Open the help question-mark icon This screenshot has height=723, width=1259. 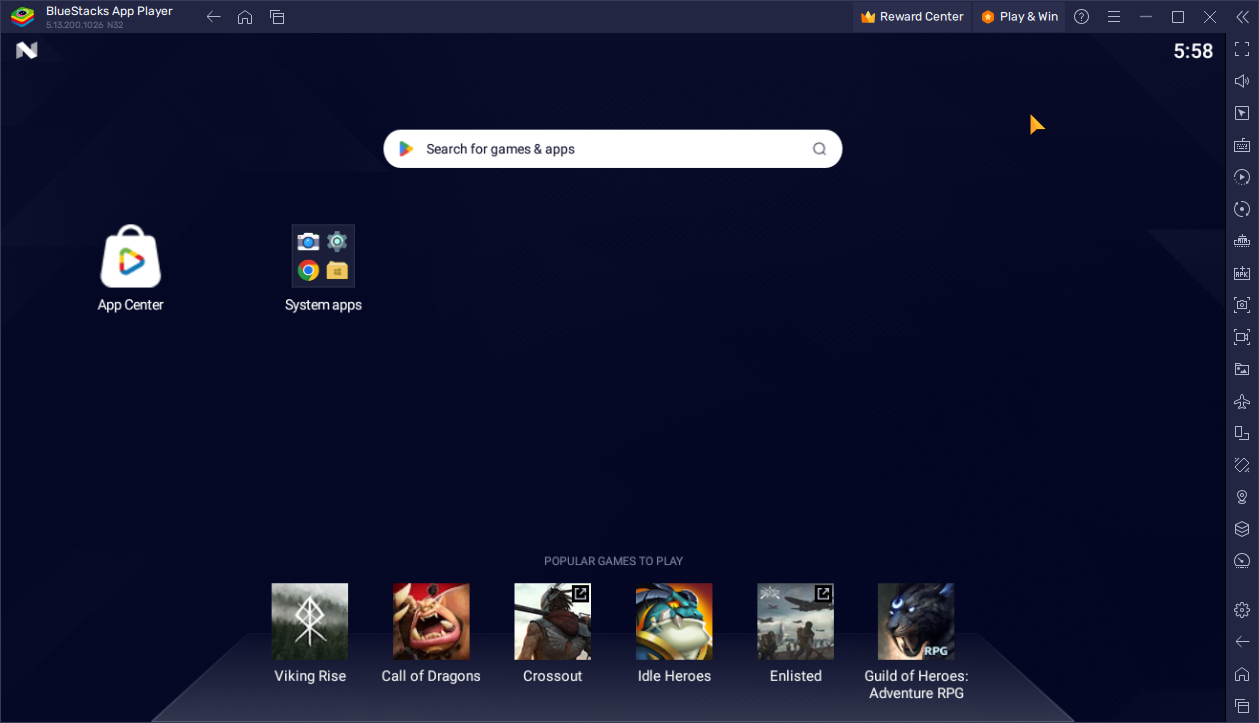[x=1081, y=17]
